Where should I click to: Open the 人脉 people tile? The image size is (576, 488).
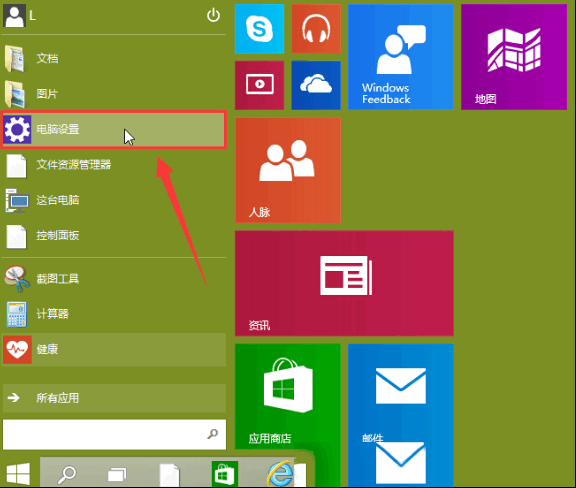[x=288, y=170]
